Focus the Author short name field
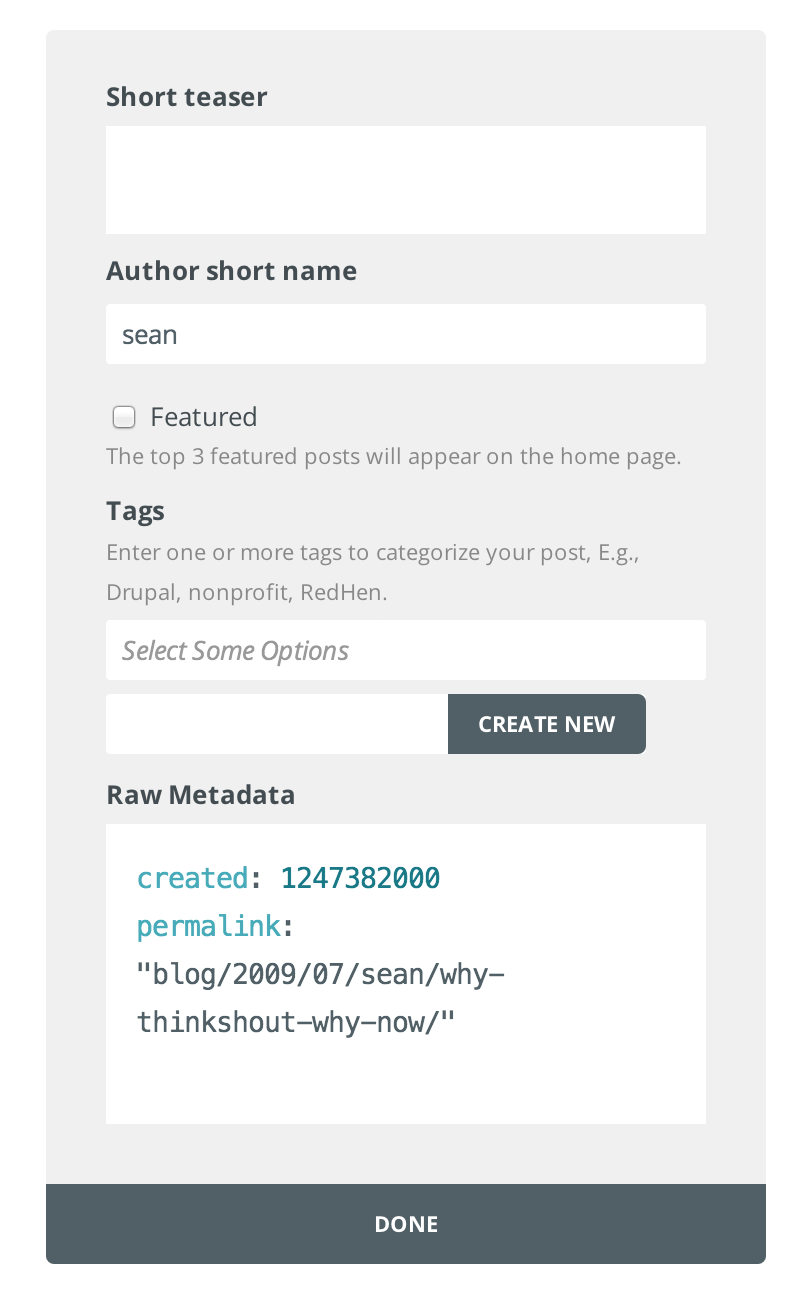This screenshot has width=804, height=1294. tap(405, 334)
